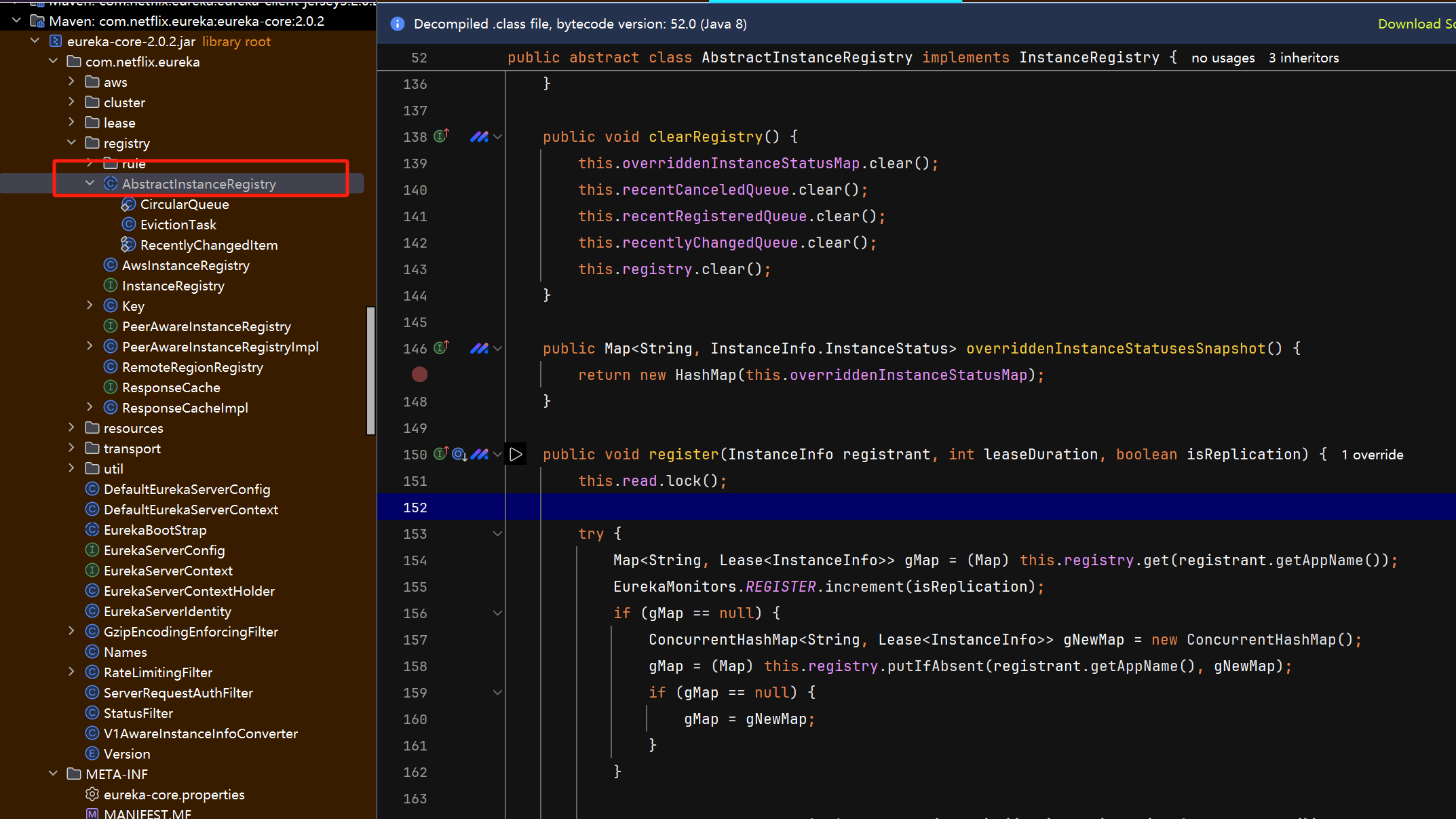The image size is (1456, 819).
Task: Click implements-interface gutter icon on line 138
Action: point(441,136)
